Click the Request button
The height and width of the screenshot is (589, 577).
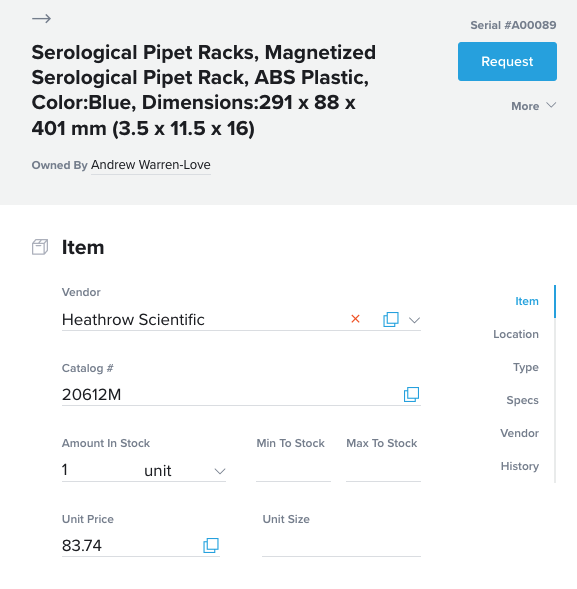[507, 61]
